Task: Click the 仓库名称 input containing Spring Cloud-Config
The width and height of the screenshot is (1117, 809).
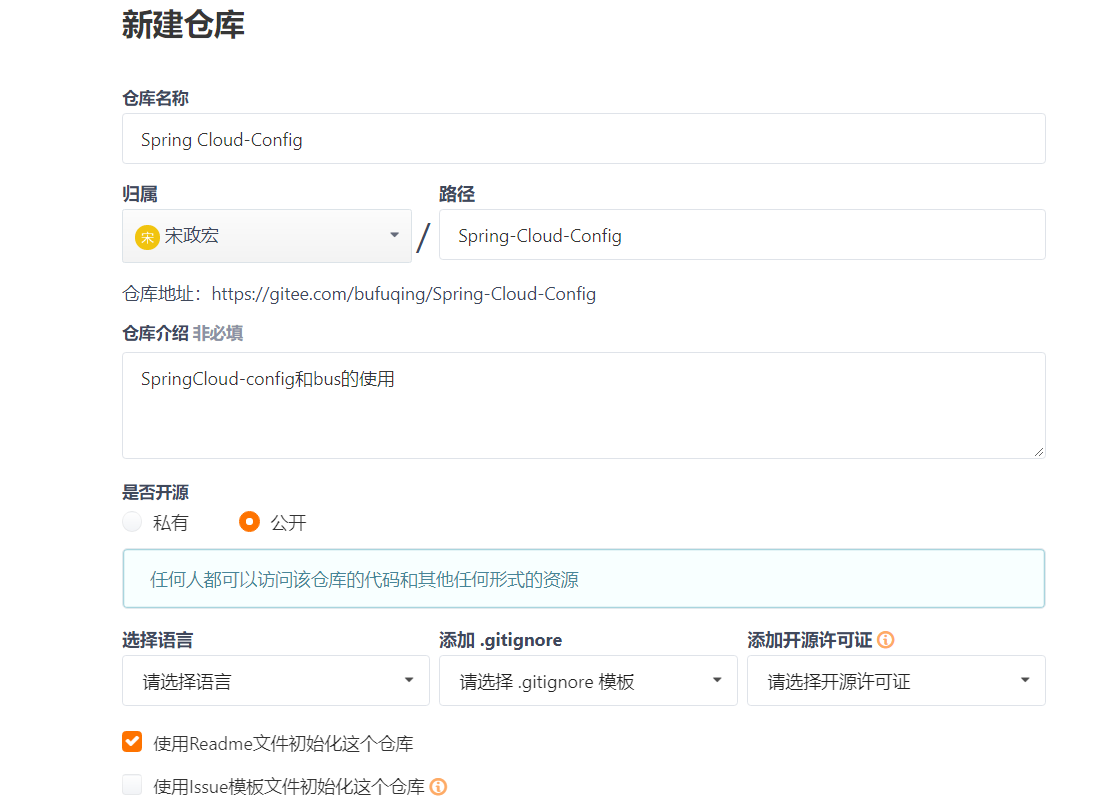Action: pos(583,139)
